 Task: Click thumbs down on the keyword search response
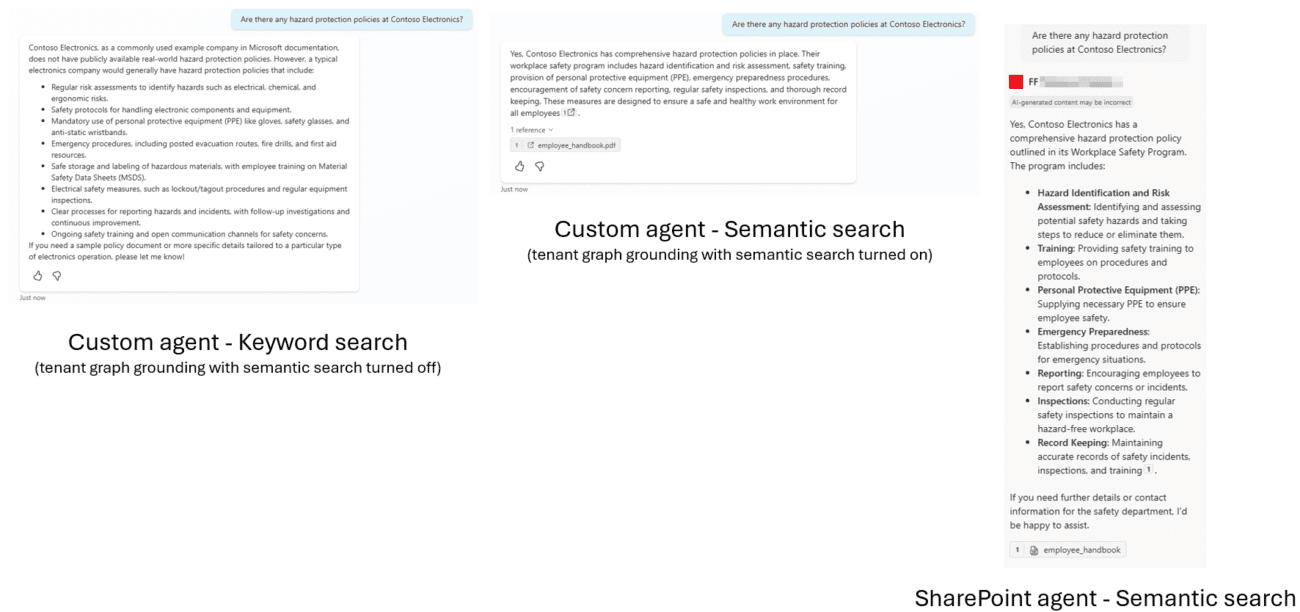click(57, 276)
